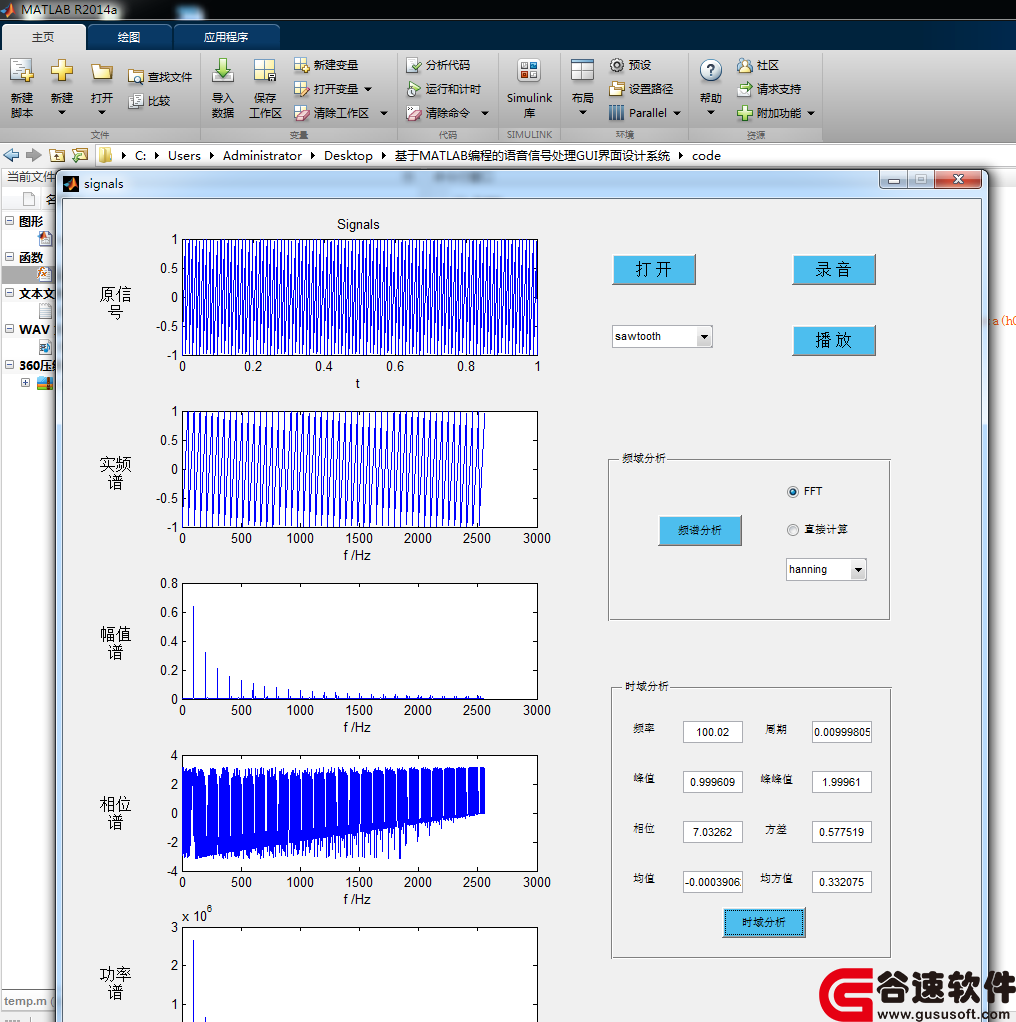The image size is (1016, 1022).
Task: Click the Compare (比较) icon
Action: click(x=136, y=101)
